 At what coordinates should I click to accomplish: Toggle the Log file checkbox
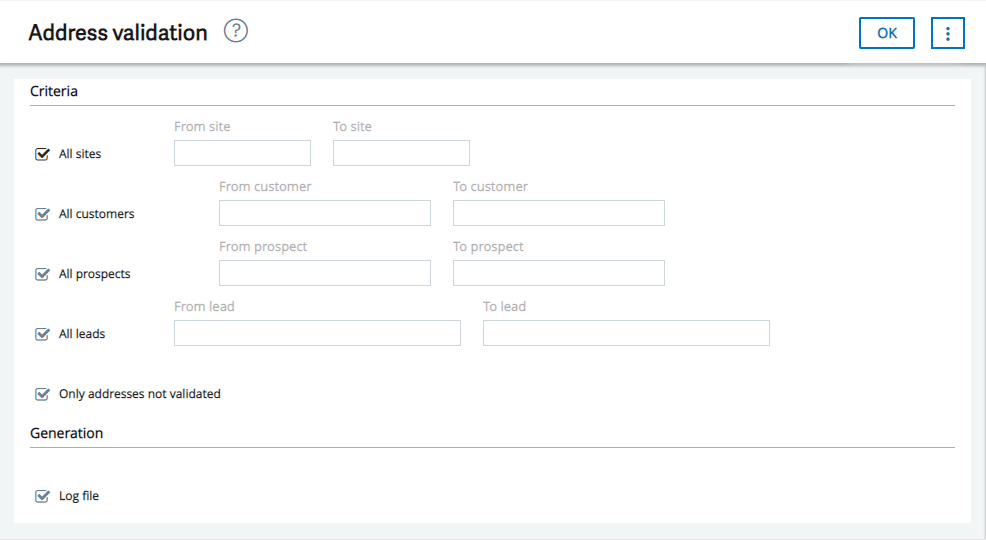[42, 496]
